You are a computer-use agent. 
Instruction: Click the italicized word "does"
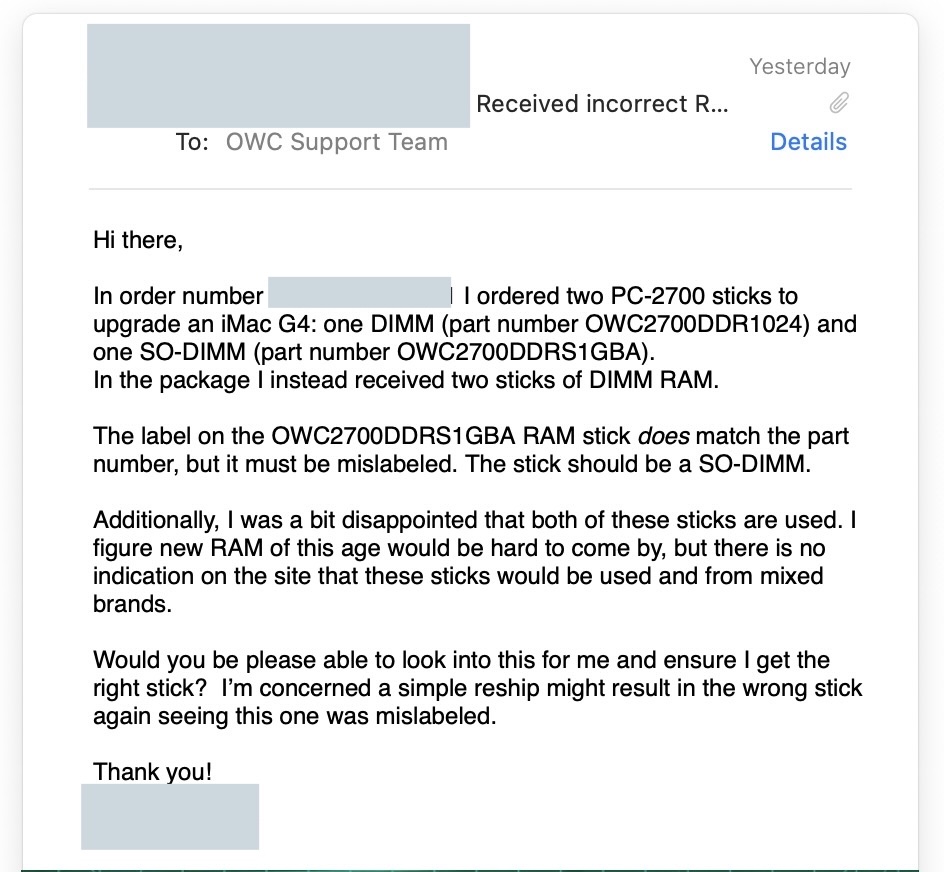663,436
